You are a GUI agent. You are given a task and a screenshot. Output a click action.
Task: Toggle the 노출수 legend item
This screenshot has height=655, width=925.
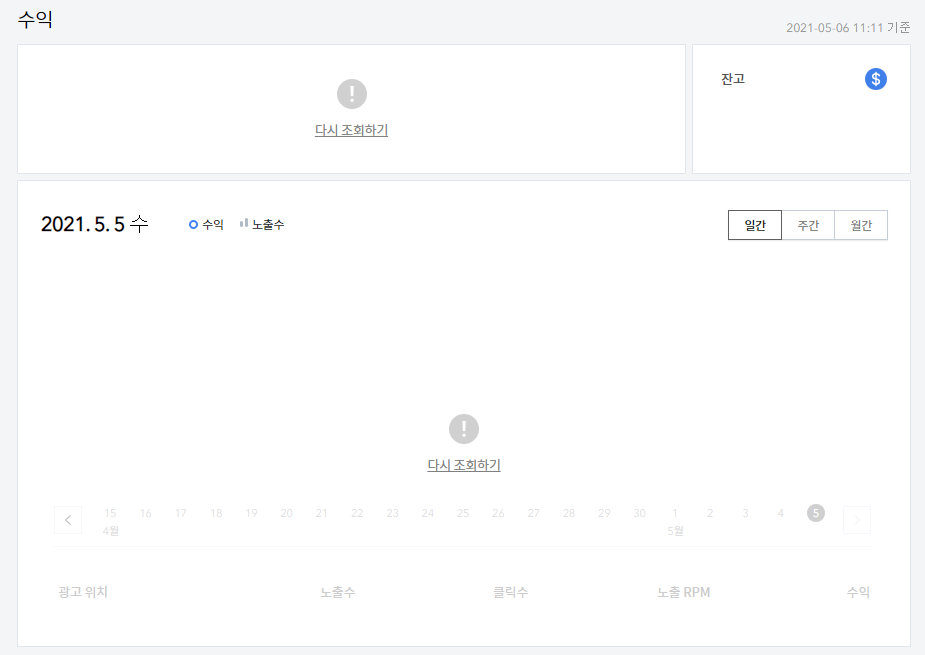(x=262, y=225)
